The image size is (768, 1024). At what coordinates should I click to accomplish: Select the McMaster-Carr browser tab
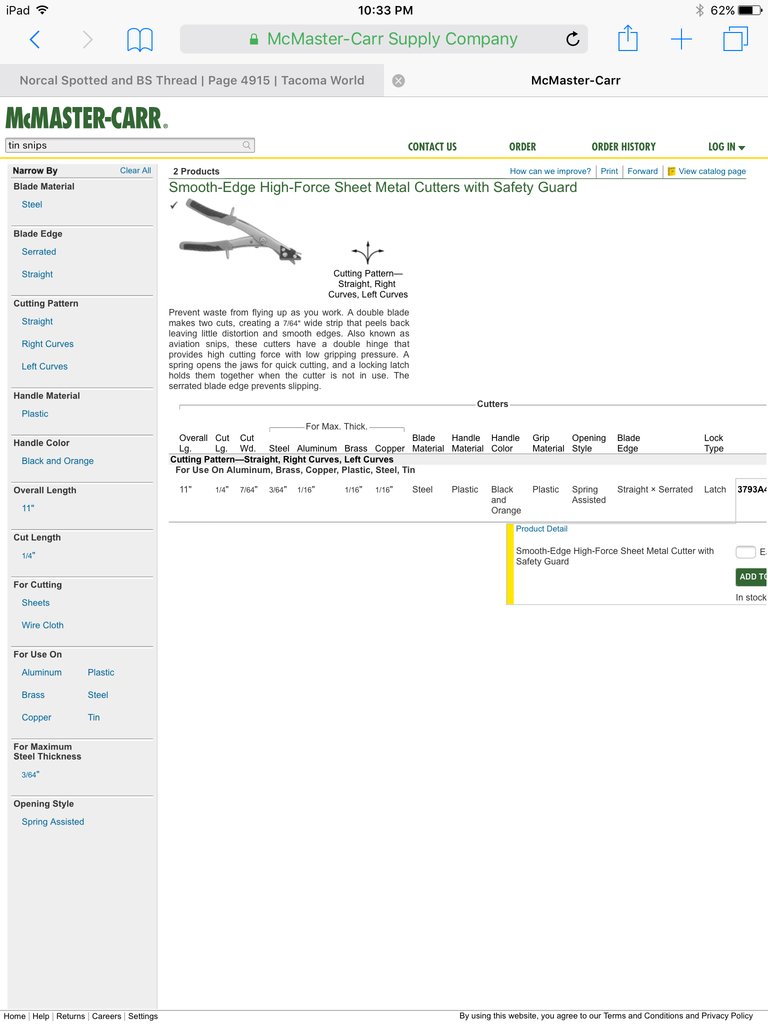coord(575,80)
